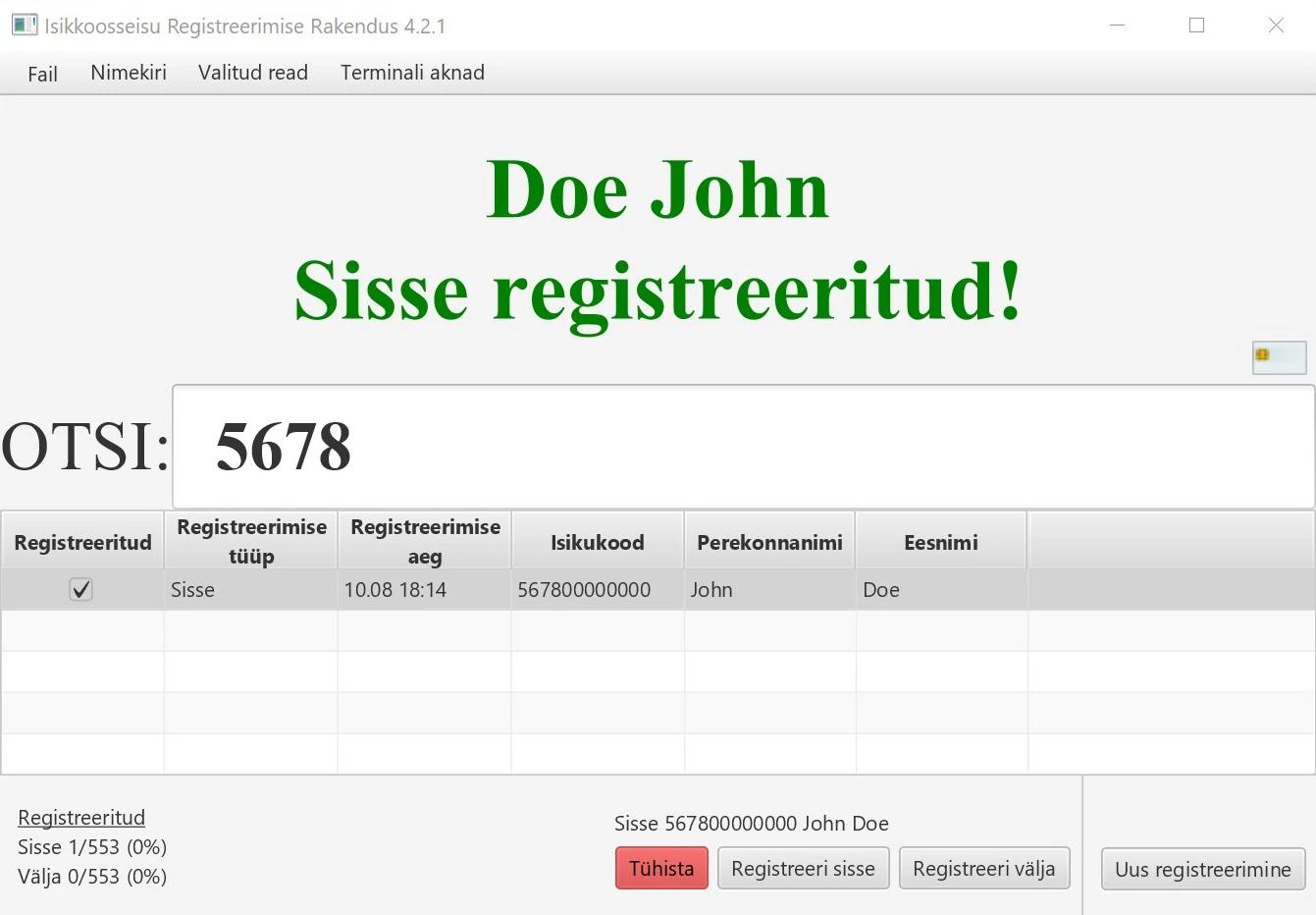Click the Registreeri sisse button

click(803, 868)
